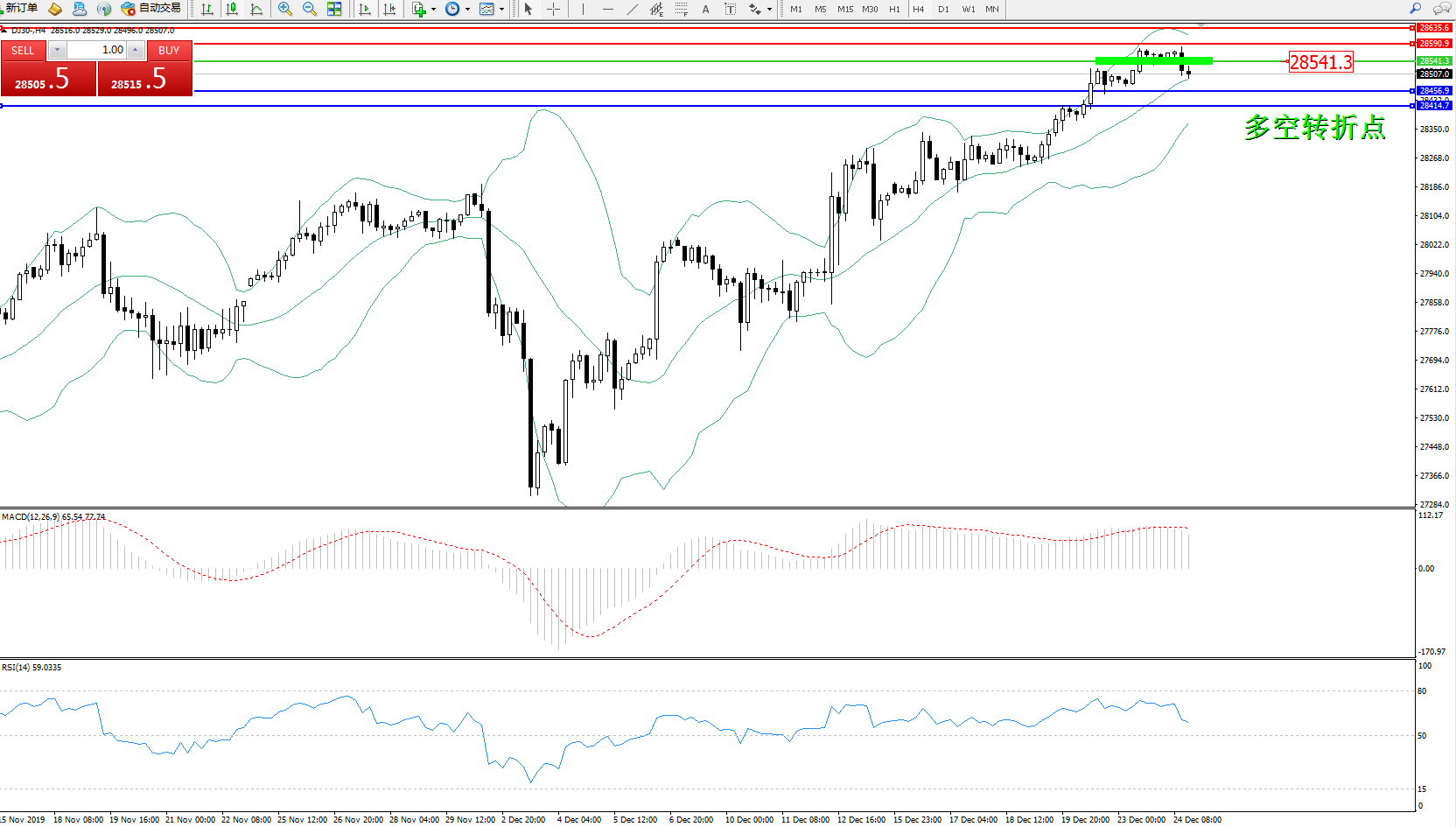Click the zoom out magnifier icon
Screen dimensions: 1456x827
click(x=309, y=9)
